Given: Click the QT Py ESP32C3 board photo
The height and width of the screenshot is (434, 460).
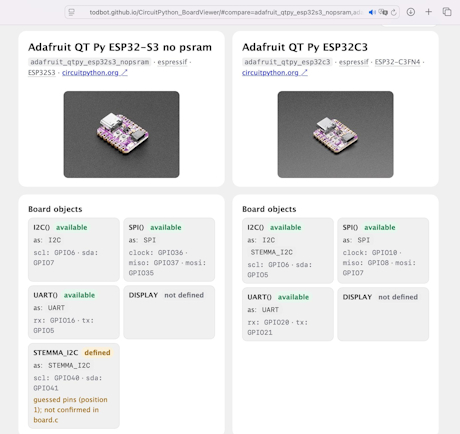Looking at the screenshot, I should tap(335, 134).
